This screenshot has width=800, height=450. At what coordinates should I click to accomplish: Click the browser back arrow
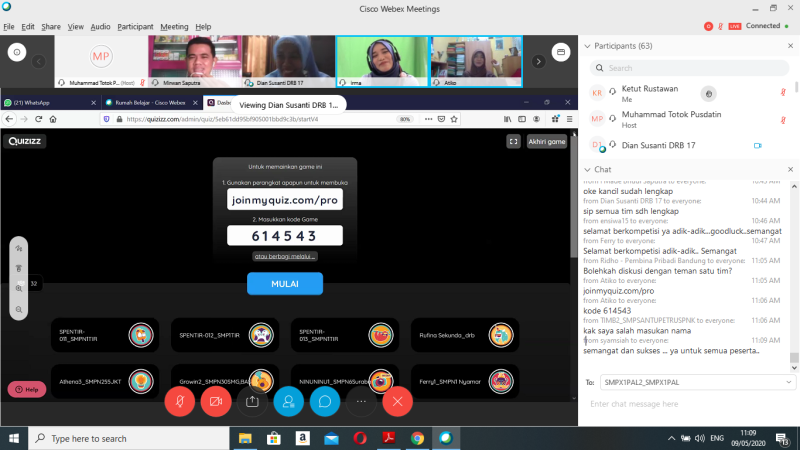[x=9, y=119]
